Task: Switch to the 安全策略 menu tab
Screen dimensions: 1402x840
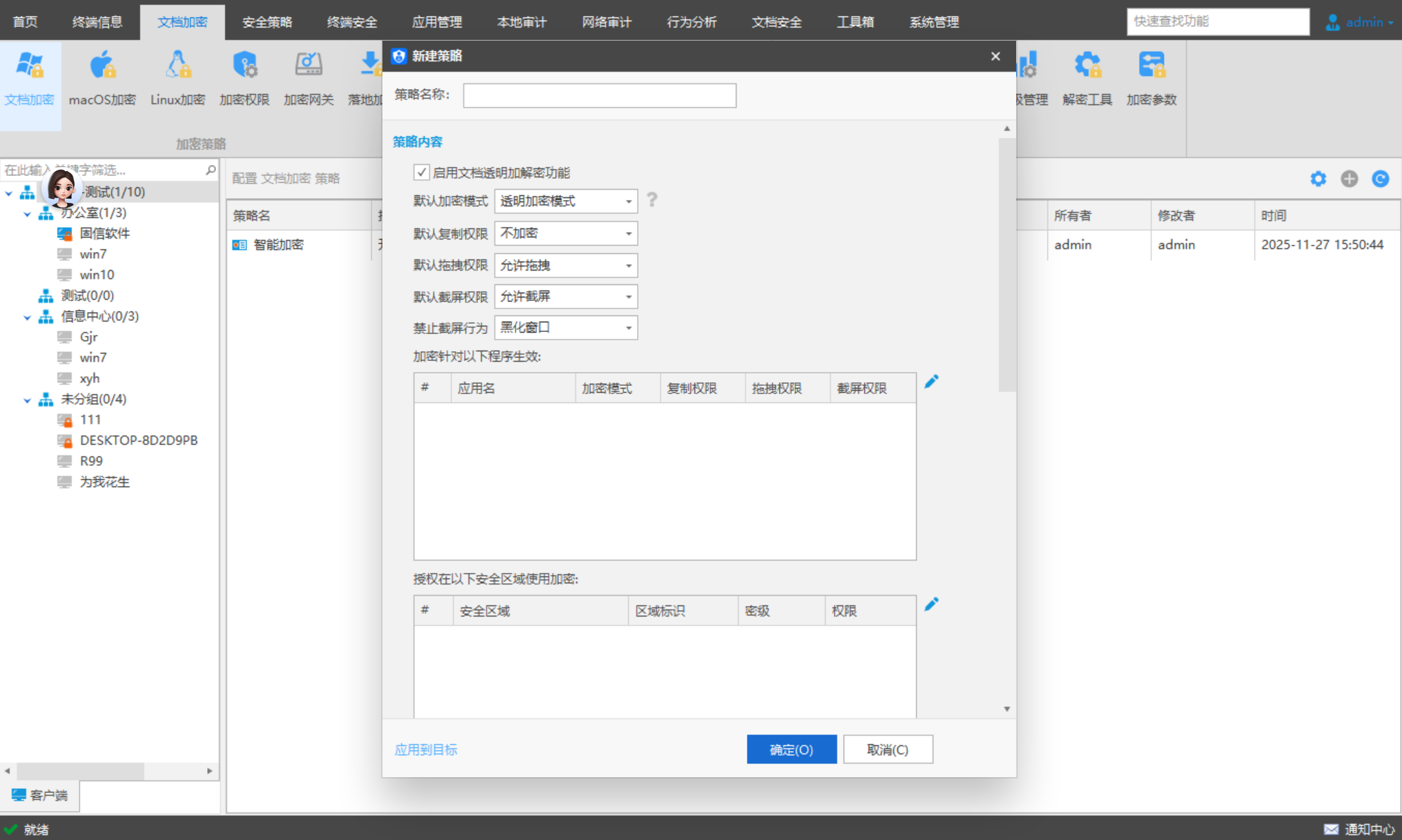Action: (267, 22)
